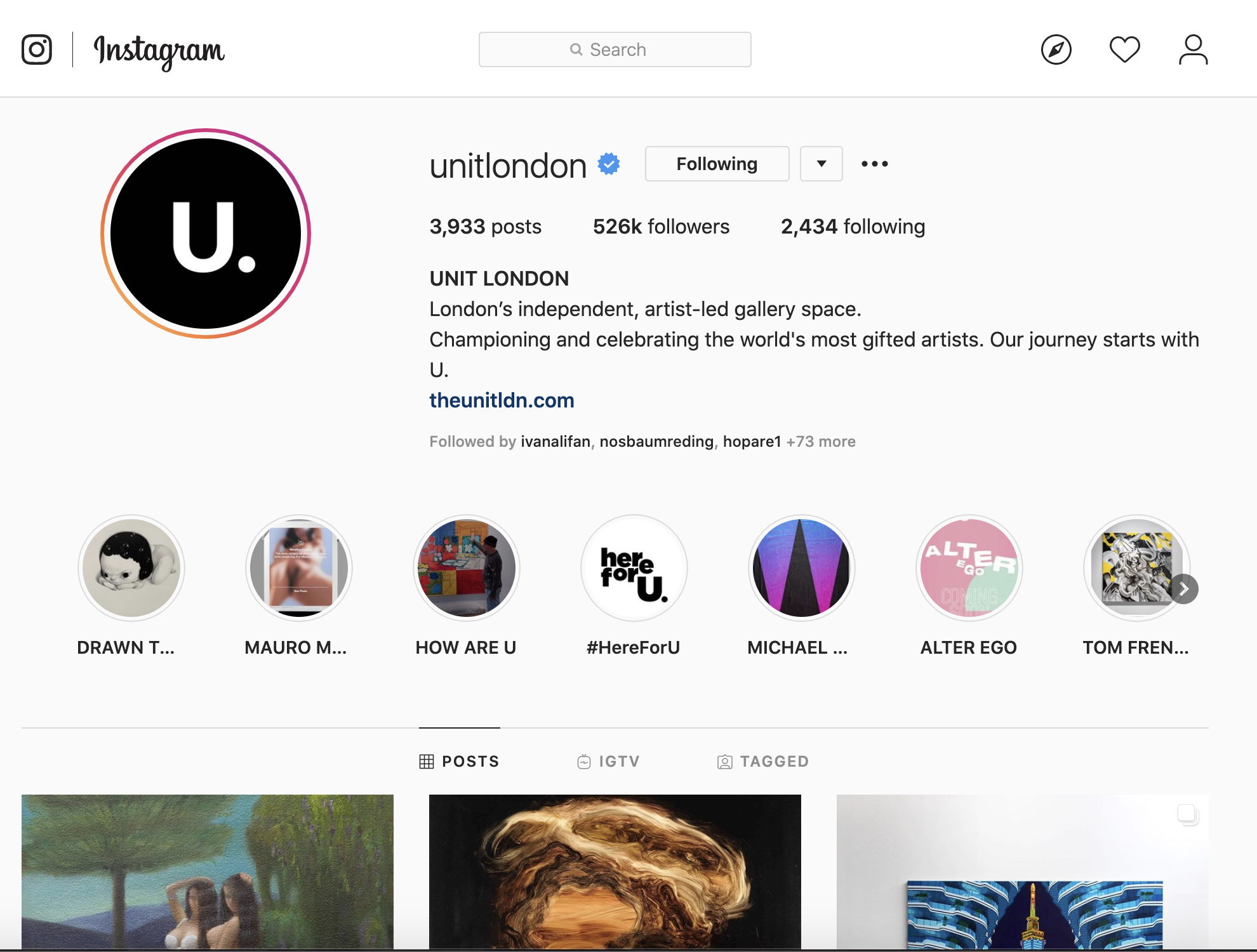
Task: View the 2,434 following list
Action: 853,227
